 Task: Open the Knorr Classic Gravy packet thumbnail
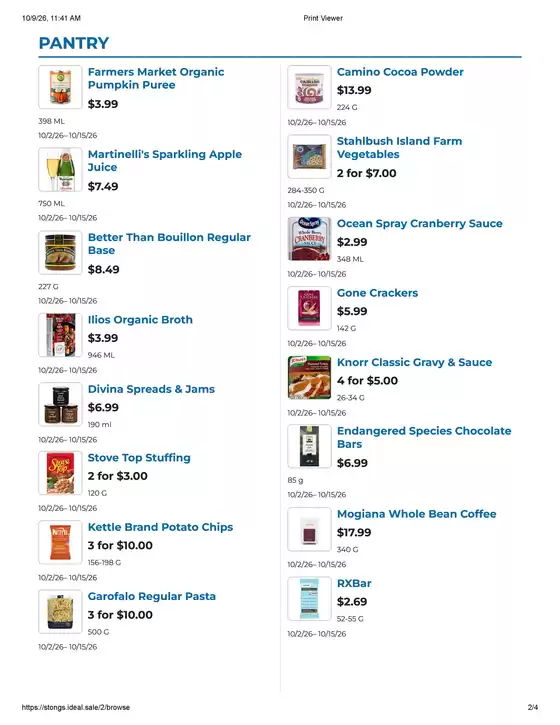pyautogui.click(x=309, y=378)
